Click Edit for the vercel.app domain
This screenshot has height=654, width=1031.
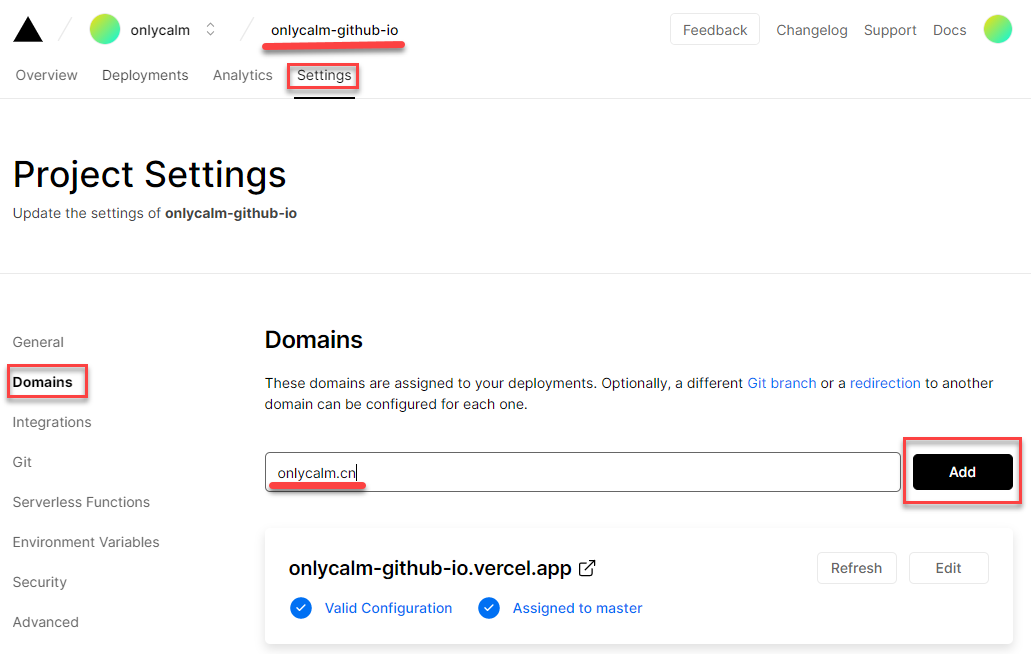click(x=948, y=568)
